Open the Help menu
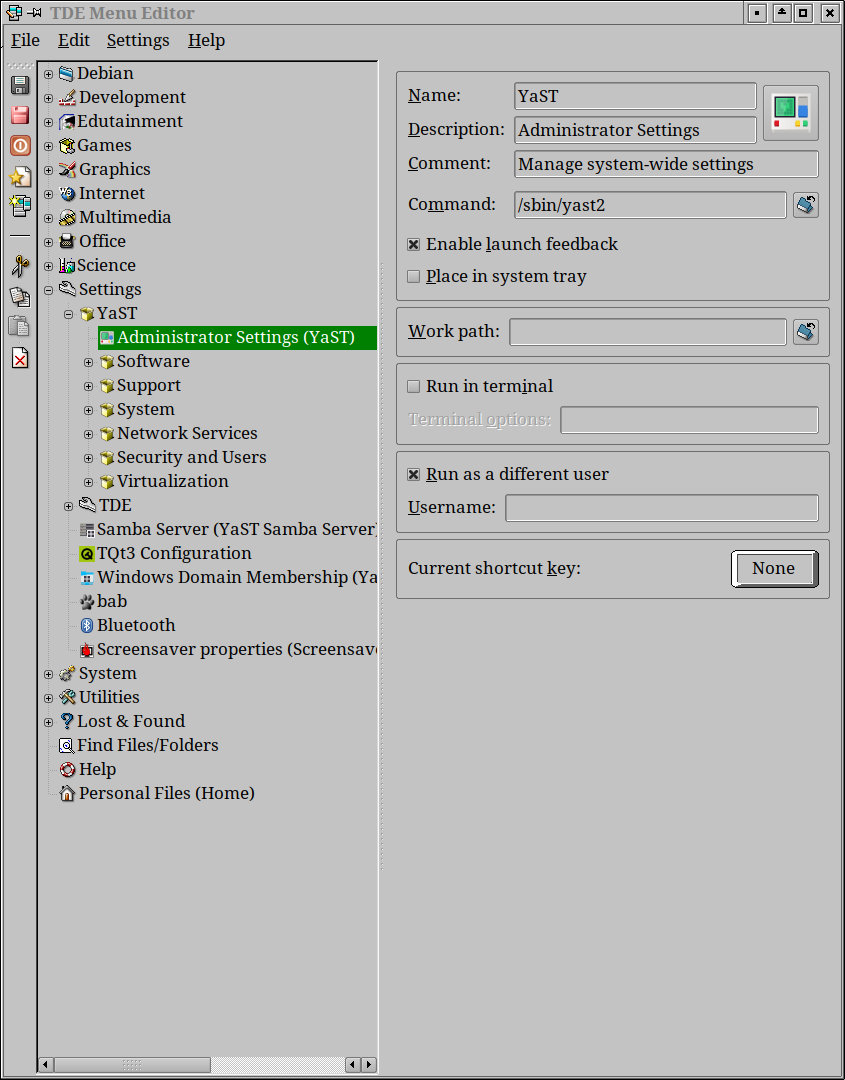The width and height of the screenshot is (845, 1080). 207,40
